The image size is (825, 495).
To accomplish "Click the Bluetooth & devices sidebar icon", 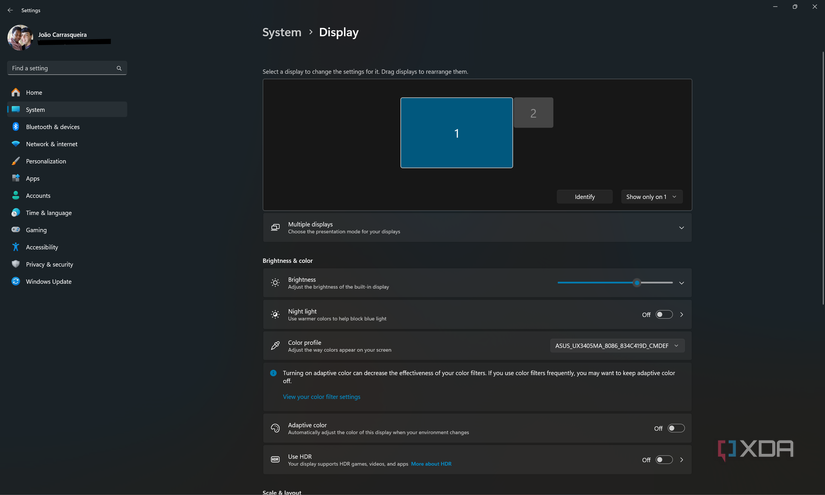I will pos(15,127).
